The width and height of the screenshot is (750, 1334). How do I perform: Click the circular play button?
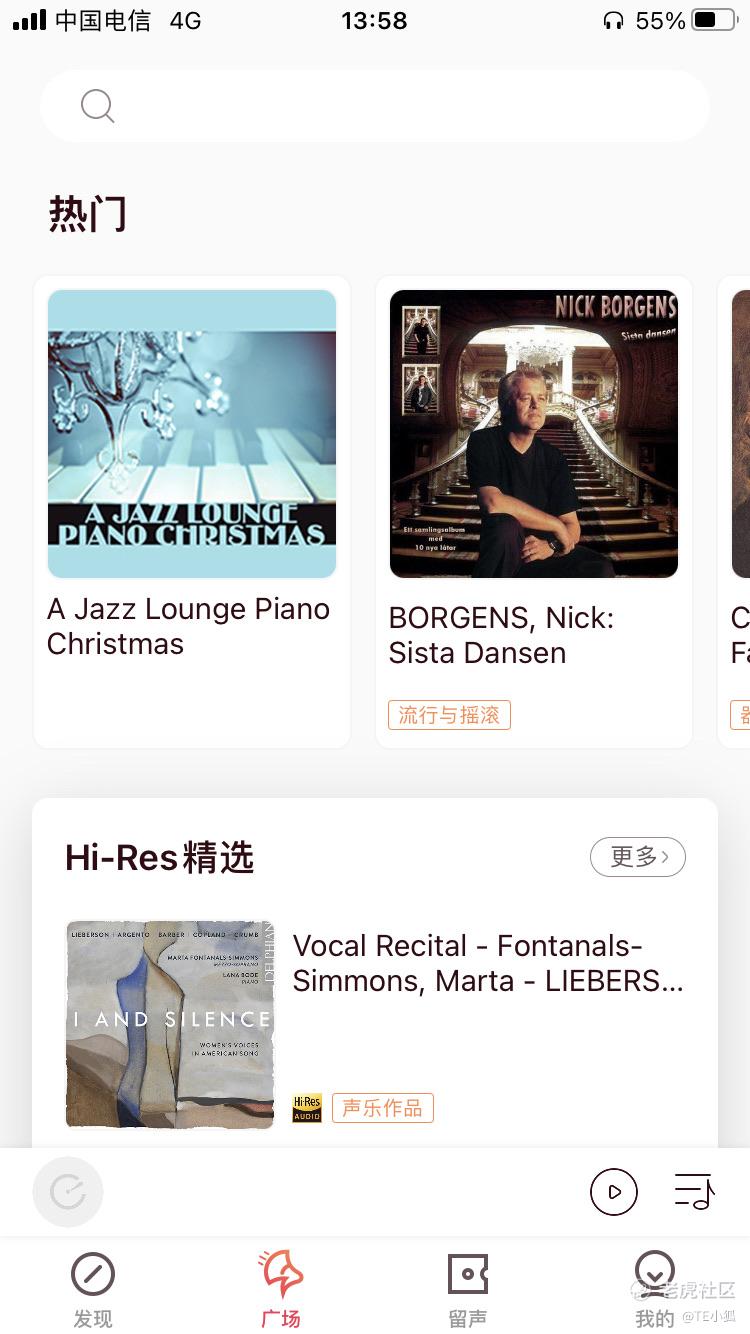pos(614,1192)
